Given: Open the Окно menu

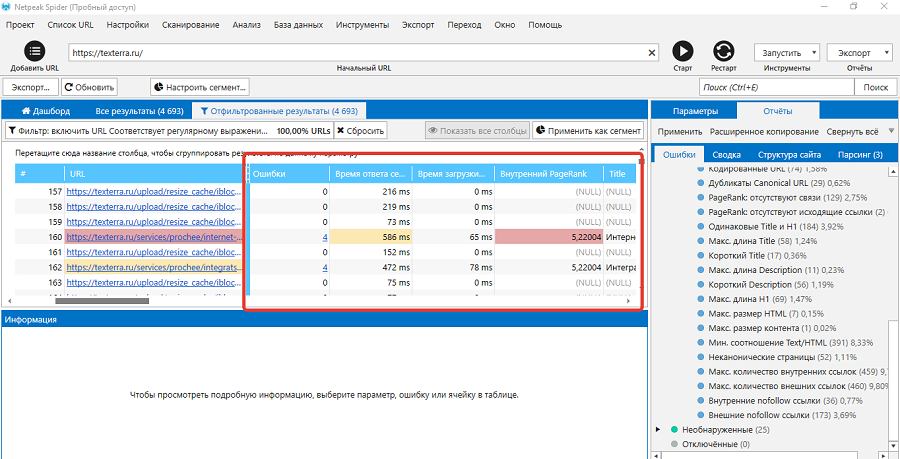Looking at the screenshot, I should click(x=505, y=25).
